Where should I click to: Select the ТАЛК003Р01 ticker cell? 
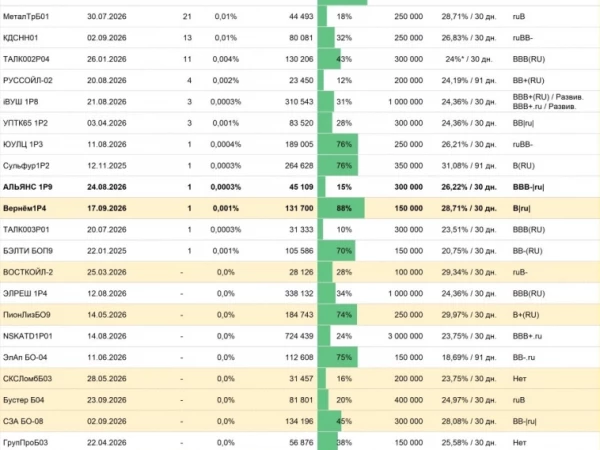[x=26, y=230]
